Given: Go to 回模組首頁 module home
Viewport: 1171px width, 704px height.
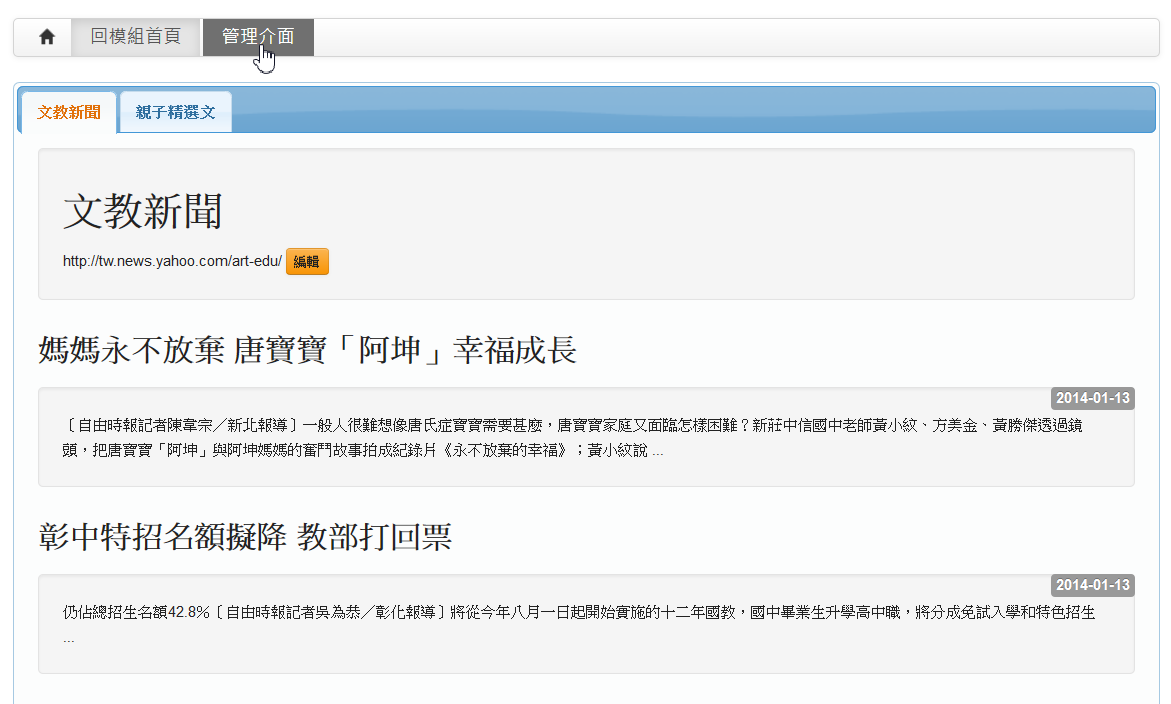Looking at the screenshot, I should [136, 37].
